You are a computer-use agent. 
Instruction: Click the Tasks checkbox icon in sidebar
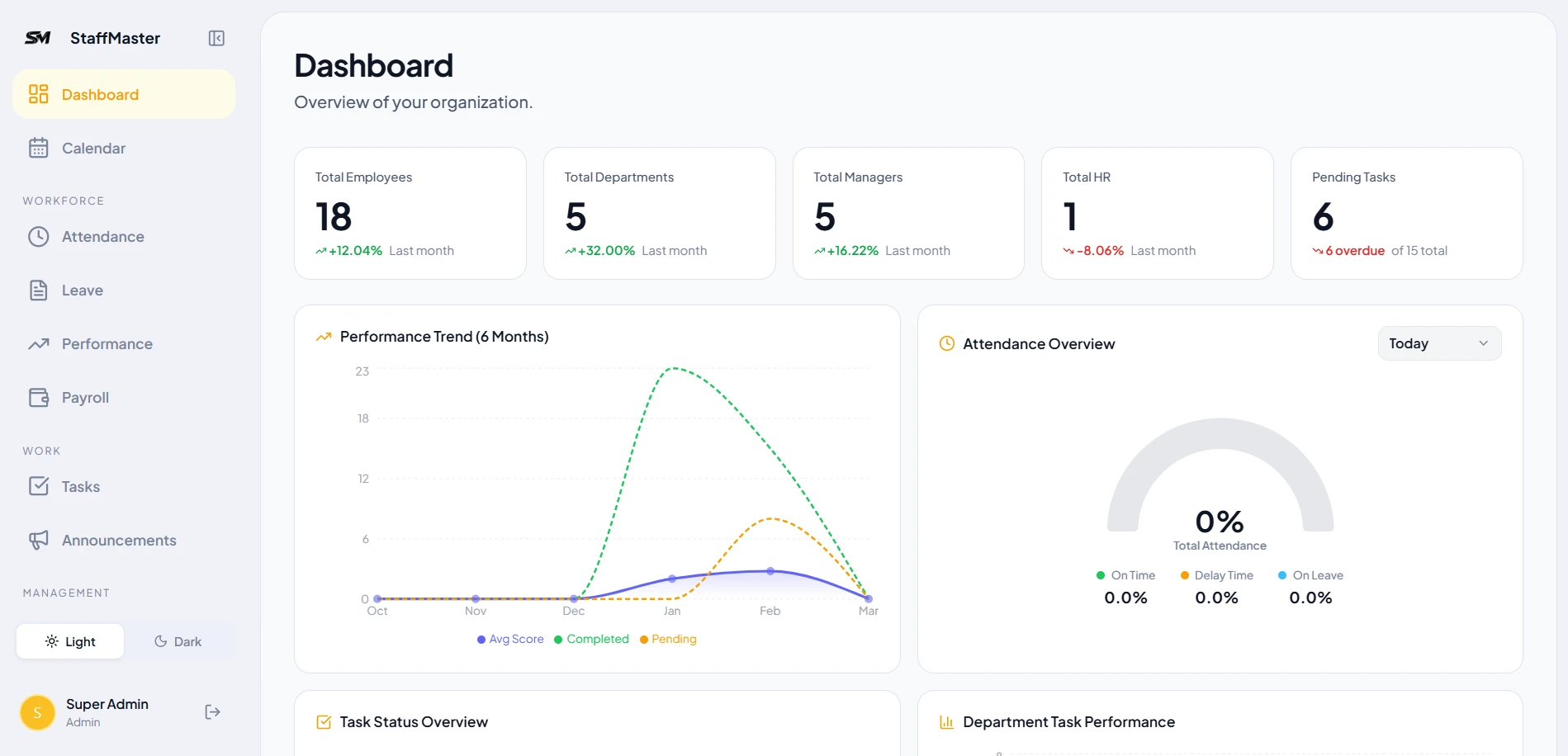(39, 486)
